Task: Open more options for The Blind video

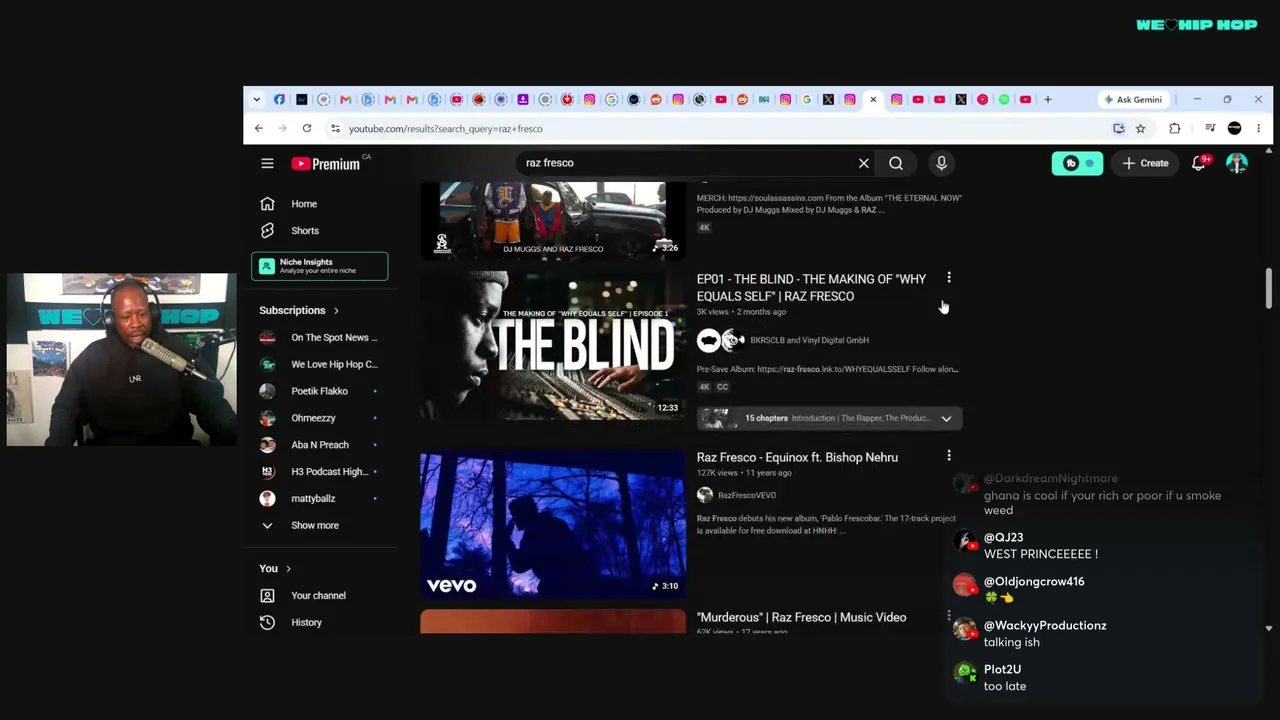Action: (949, 278)
